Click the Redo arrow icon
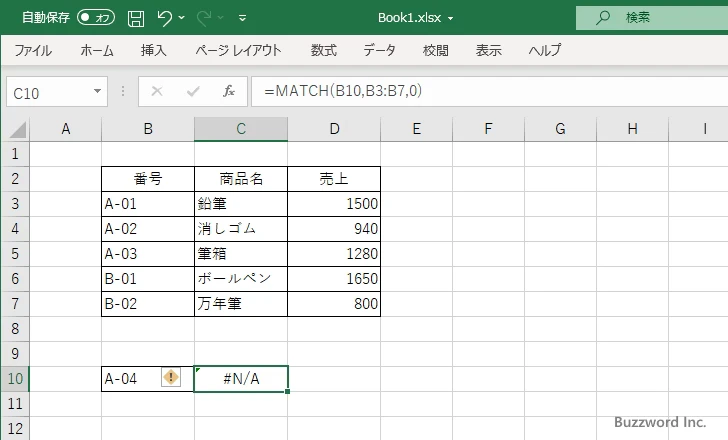Screen dimensions: 728x440 [x=204, y=18]
